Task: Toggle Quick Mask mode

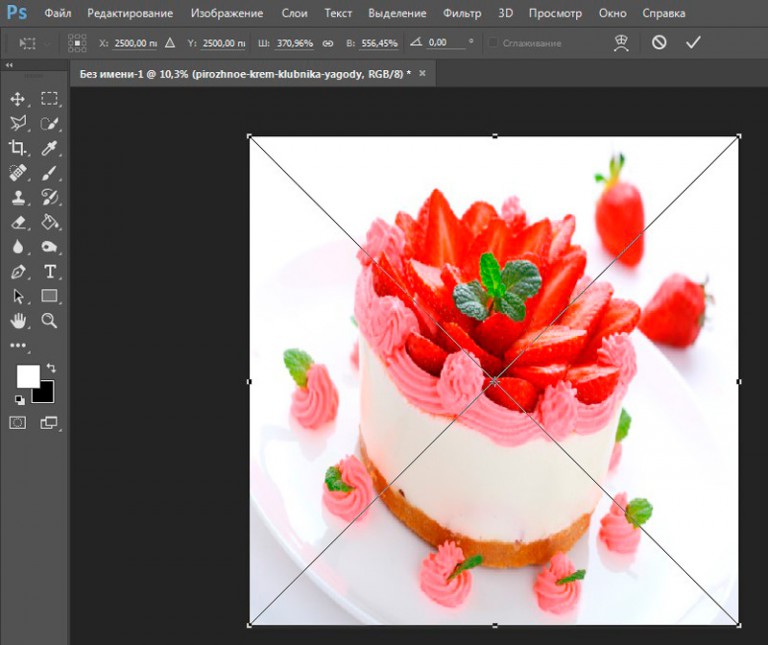Action: point(17,423)
